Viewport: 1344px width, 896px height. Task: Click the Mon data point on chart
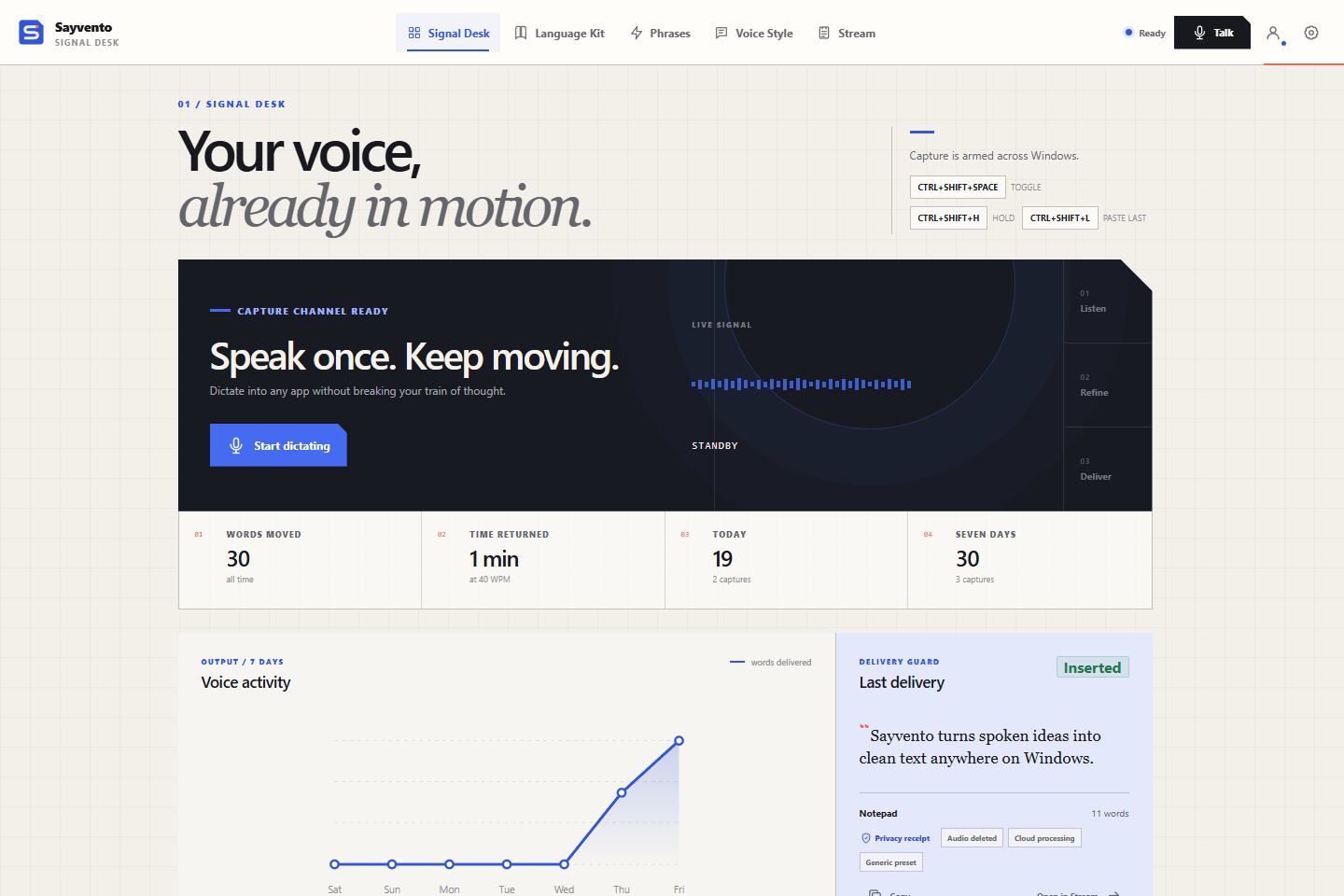(x=449, y=864)
